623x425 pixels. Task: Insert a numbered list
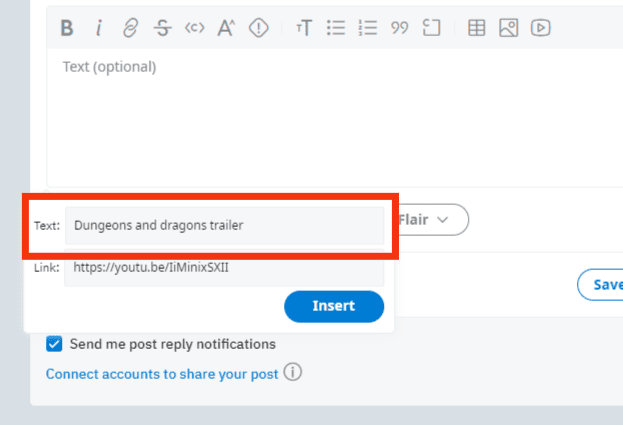pyautogui.click(x=368, y=28)
